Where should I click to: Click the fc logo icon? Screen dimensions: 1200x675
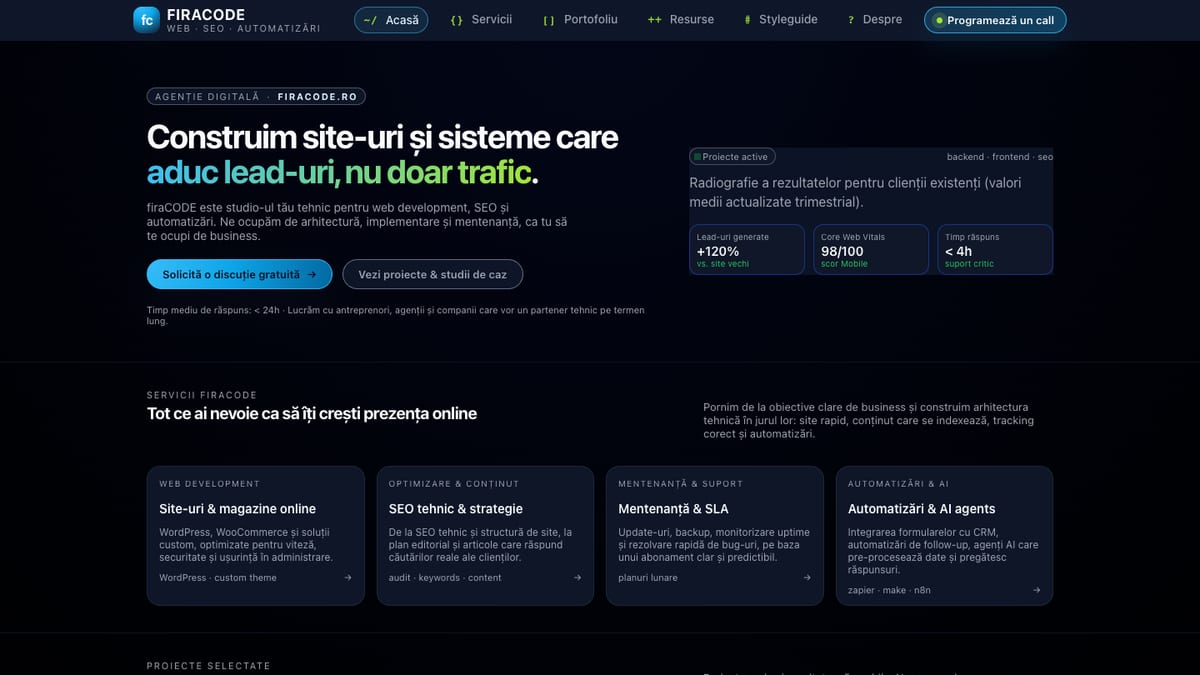pyautogui.click(x=146, y=20)
